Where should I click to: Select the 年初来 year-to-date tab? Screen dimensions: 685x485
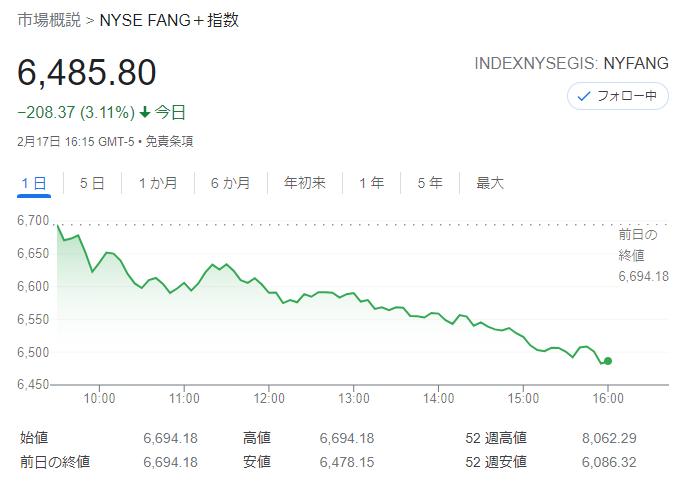[305, 183]
